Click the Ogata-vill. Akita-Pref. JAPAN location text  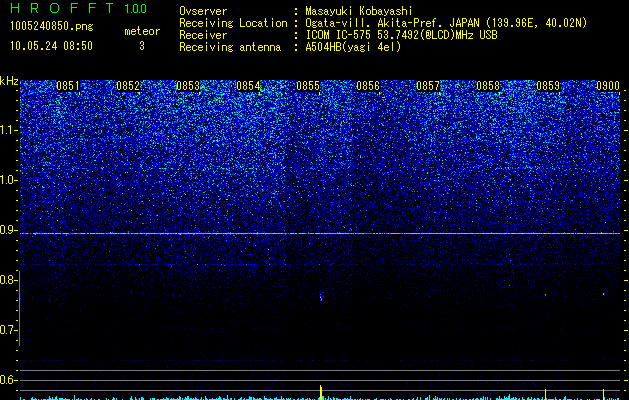(446, 23)
